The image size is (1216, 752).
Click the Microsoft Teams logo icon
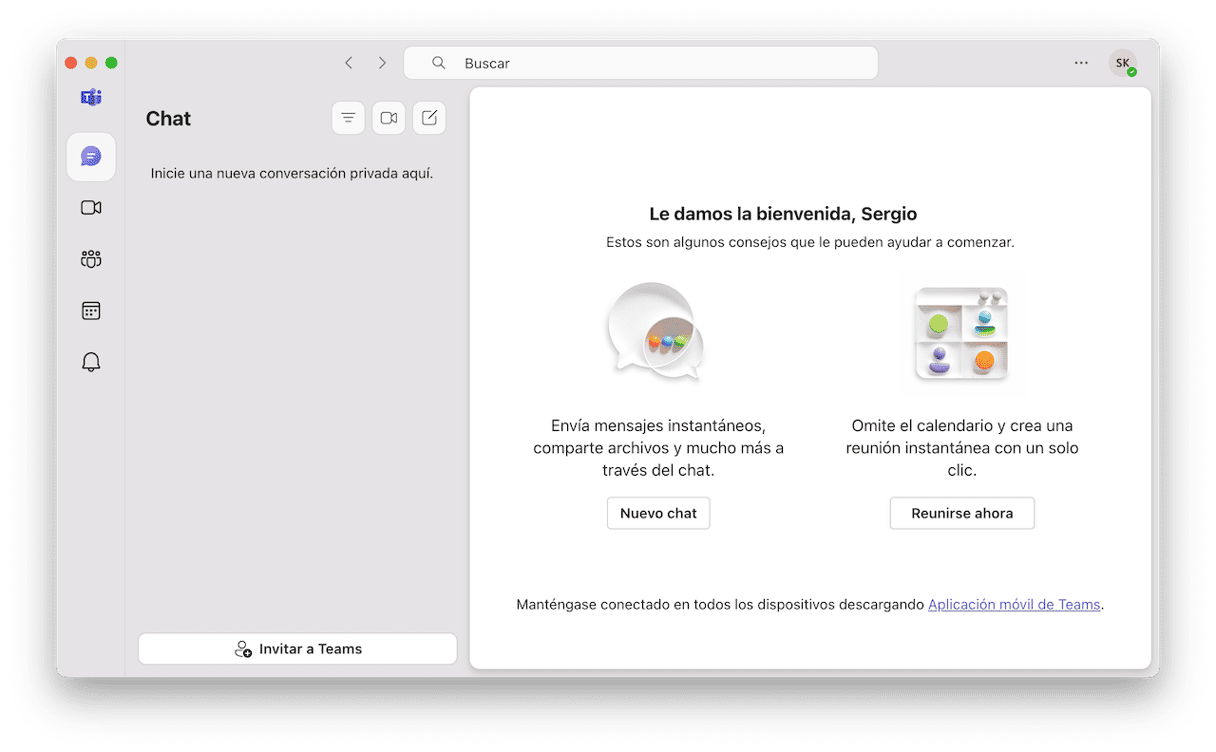(91, 98)
